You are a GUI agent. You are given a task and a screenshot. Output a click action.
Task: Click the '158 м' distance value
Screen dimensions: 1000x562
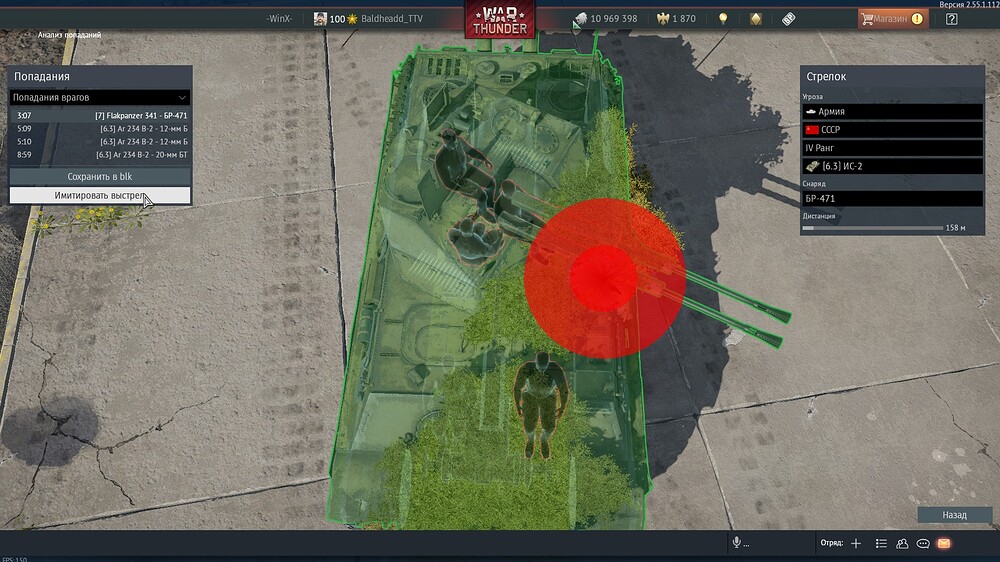955,228
